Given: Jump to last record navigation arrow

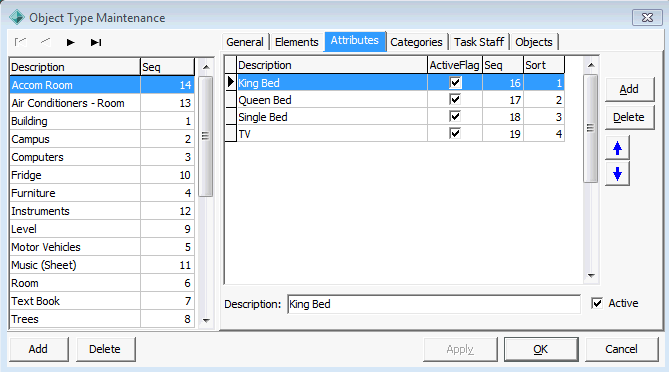Looking at the screenshot, I should tap(96, 42).
